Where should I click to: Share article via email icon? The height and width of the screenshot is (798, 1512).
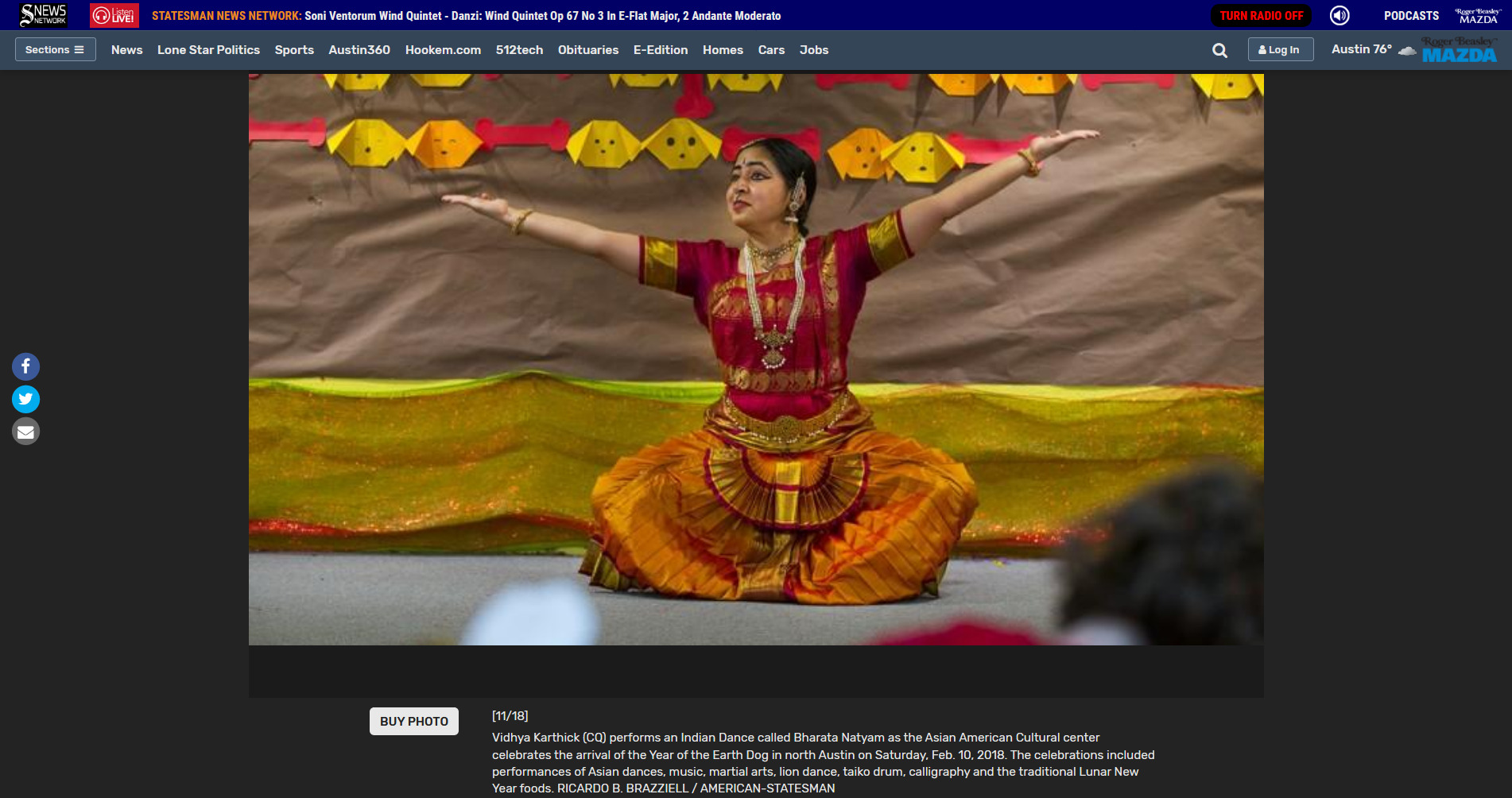click(x=25, y=432)
